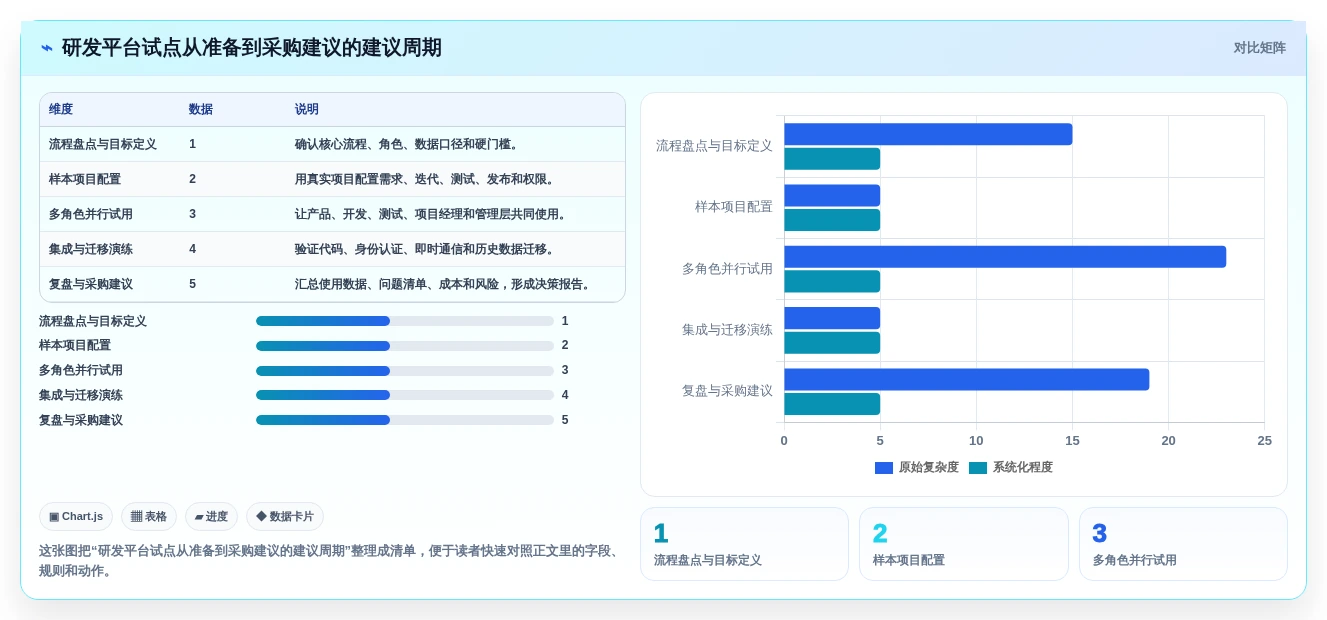This screenshot has height=620, width=1327.
Task: Select table cell 流程盘点与目标定义
Action: pos(103,144)
